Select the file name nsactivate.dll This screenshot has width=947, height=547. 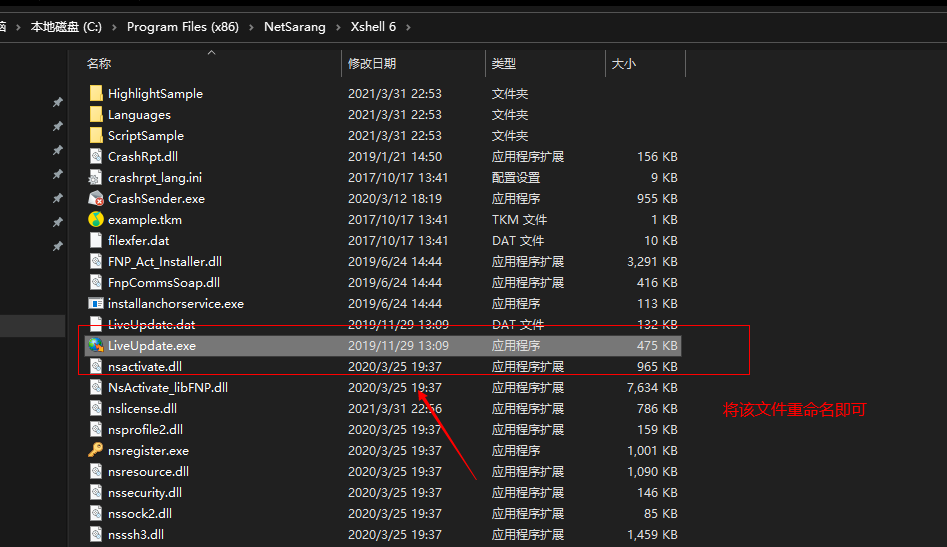pos(144,366)
